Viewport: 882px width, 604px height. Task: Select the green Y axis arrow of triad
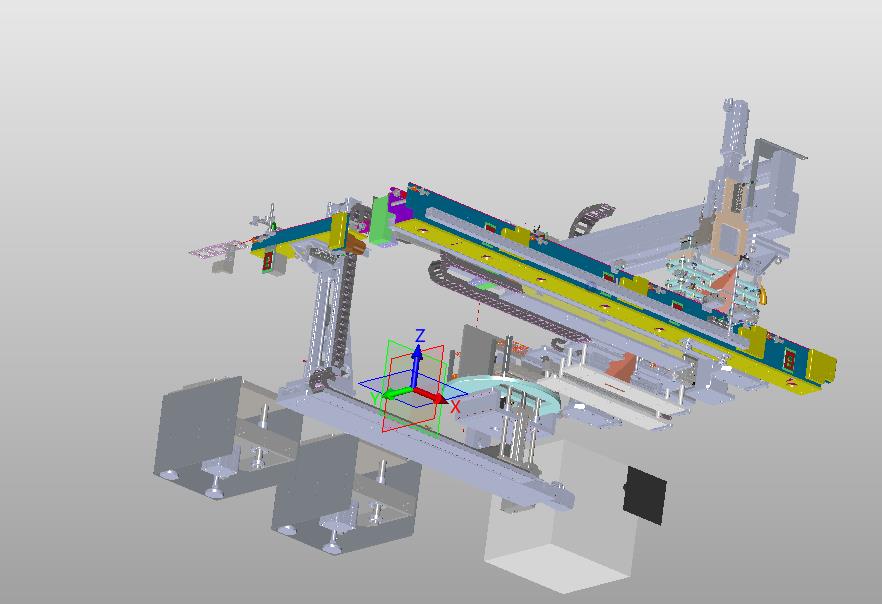[x=398, y=393]
